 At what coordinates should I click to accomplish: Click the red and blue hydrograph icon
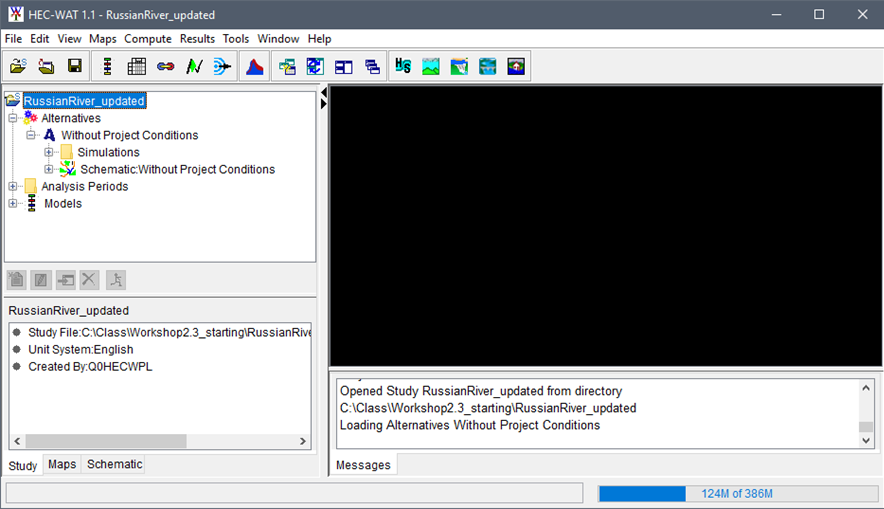pyautogui.click(x=254, y=66)
